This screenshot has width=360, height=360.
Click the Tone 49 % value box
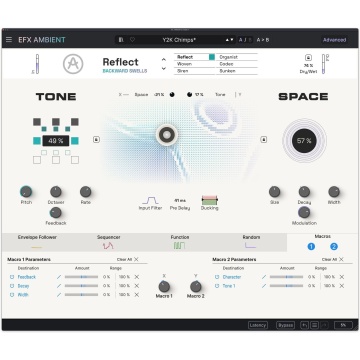click(x=56, y=141)
